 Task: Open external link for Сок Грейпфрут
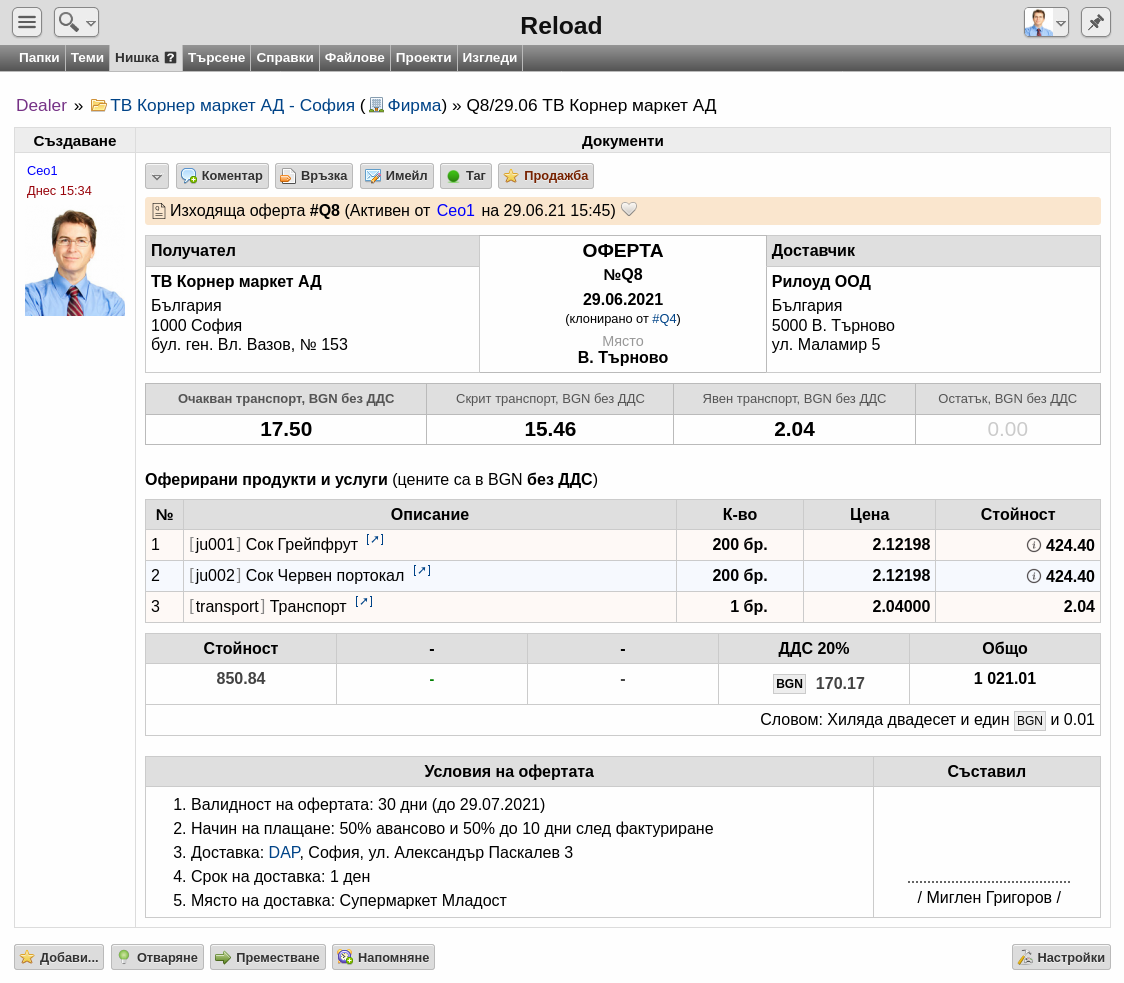(x=375, y=539)
